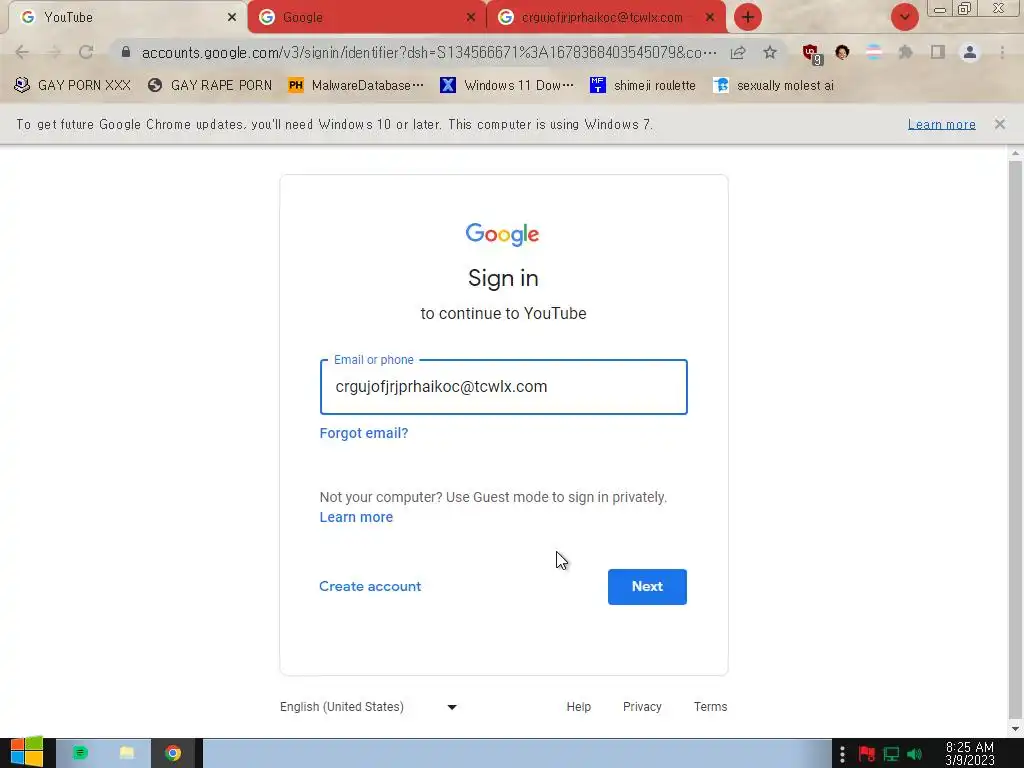Show hidden tray icons

(842, 754)
